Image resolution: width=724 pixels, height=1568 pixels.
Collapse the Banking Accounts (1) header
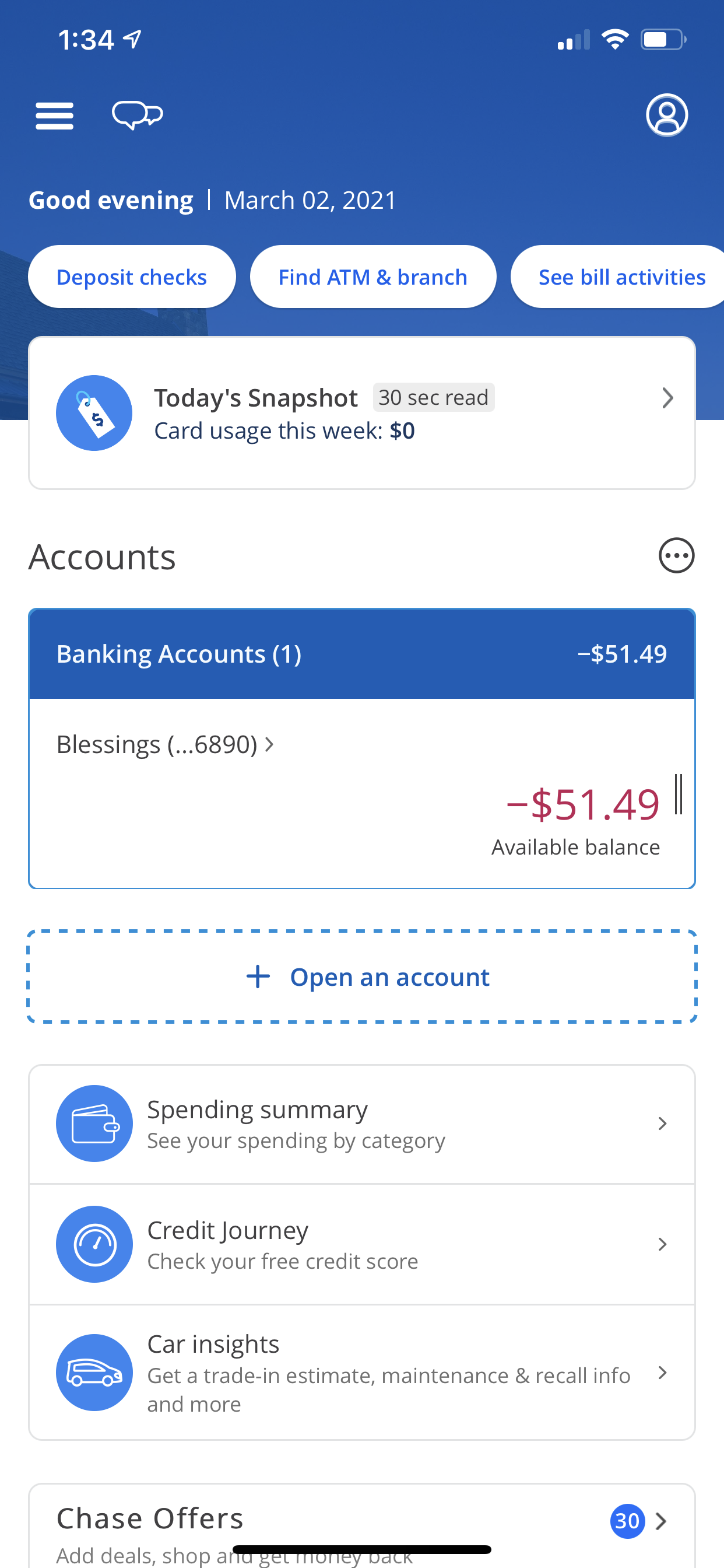pyautogui.click(x=362, y=654)
